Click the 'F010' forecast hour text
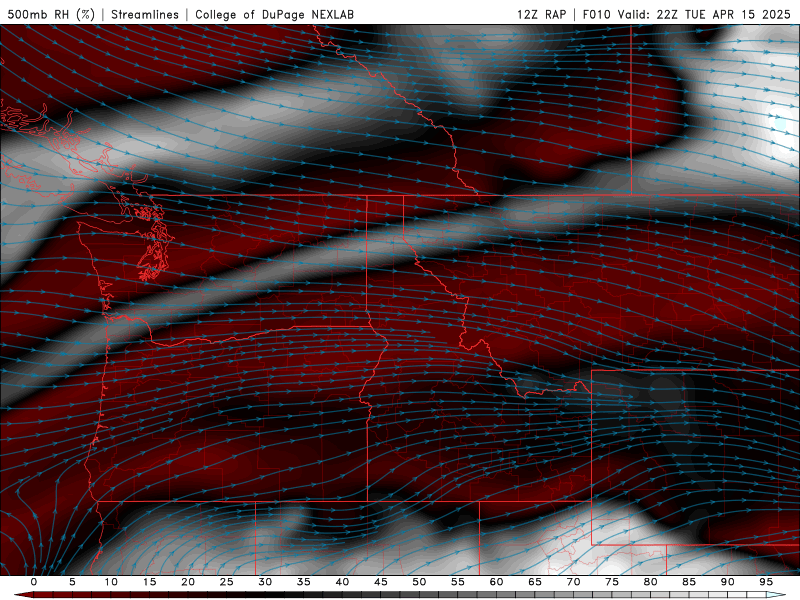Image resolution: width=800 pixels, height=600 pixels. 596,15
